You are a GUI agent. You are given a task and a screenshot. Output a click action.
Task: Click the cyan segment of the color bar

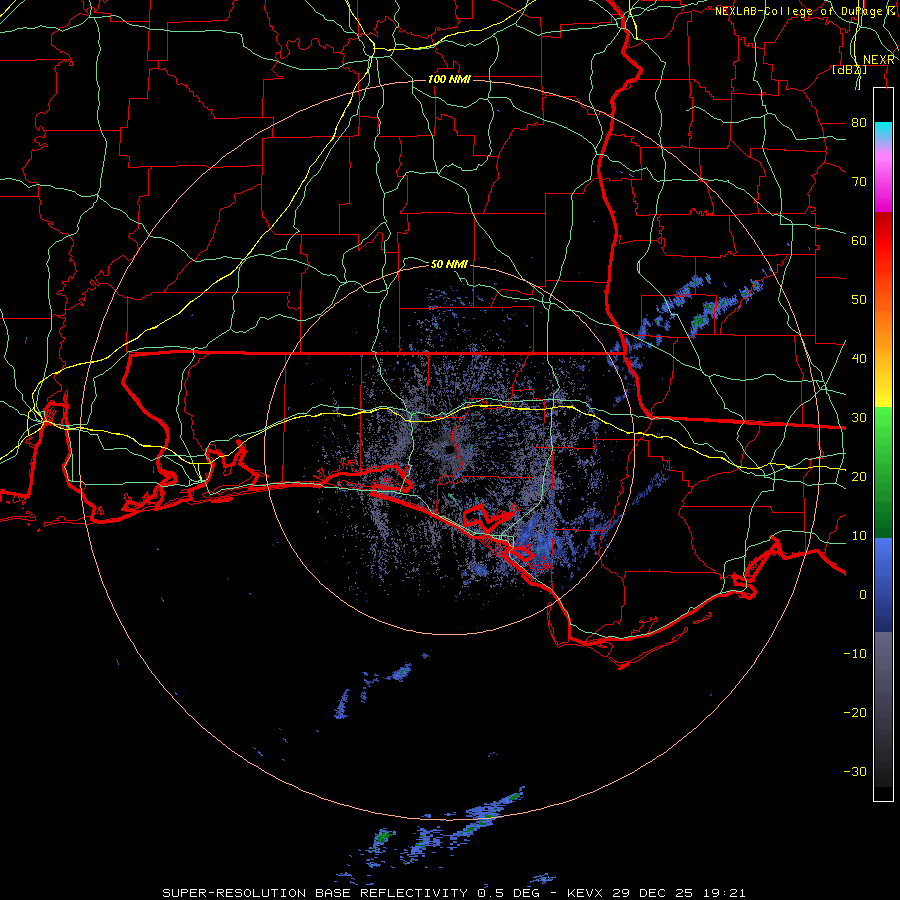click(x=883, y=132)
